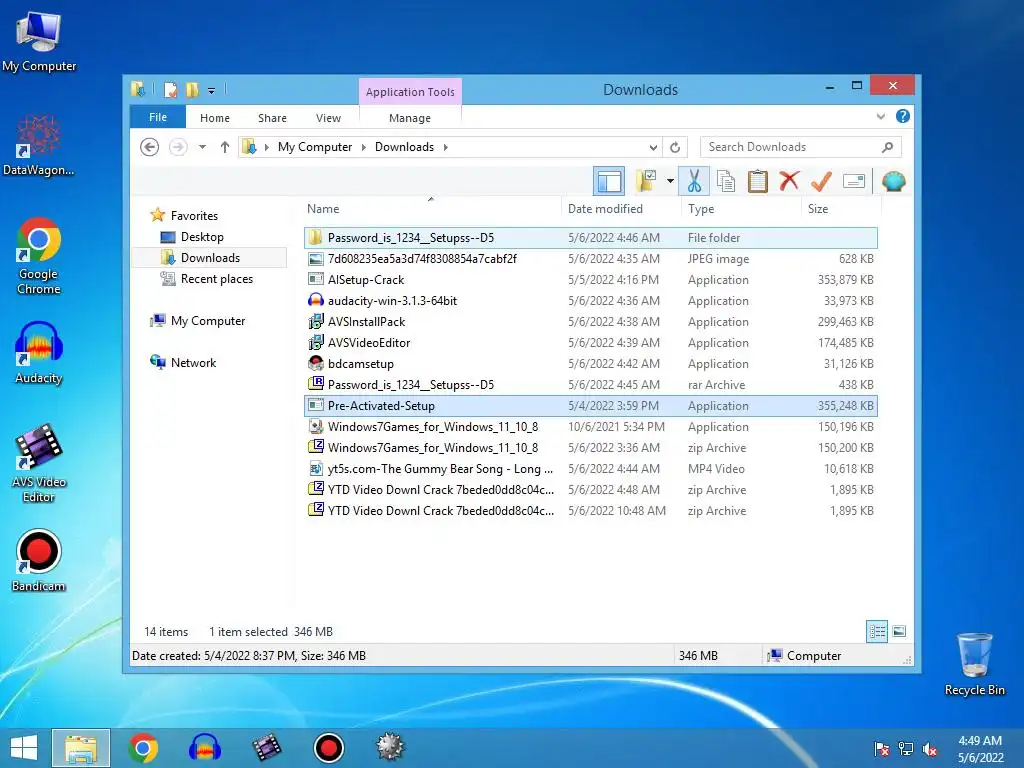
Task: Click the blue shell globe toolbar icon
Action: (x=893, y=181)
